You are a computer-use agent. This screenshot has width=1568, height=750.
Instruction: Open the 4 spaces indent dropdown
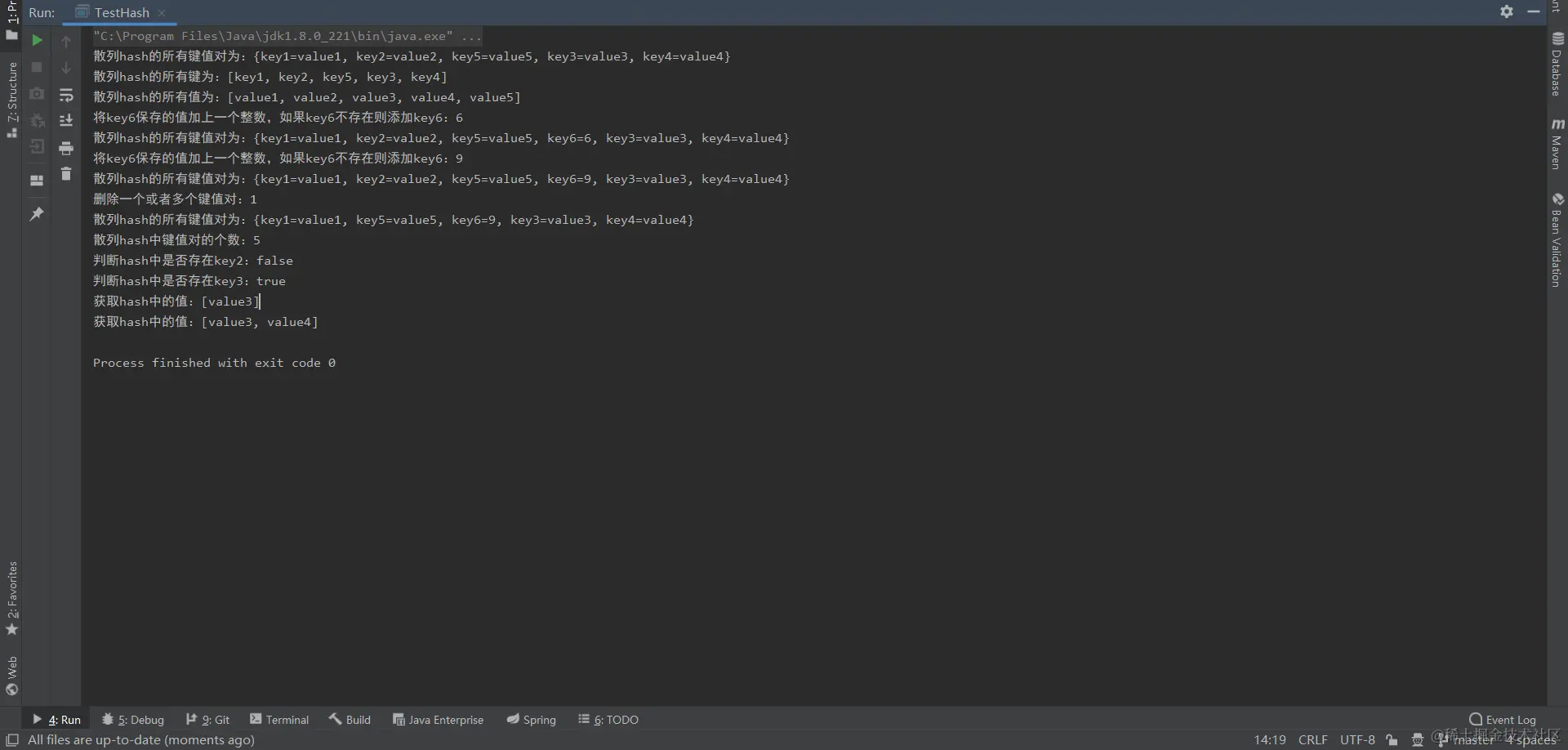pyautogui.click(x=1531, y=739)
